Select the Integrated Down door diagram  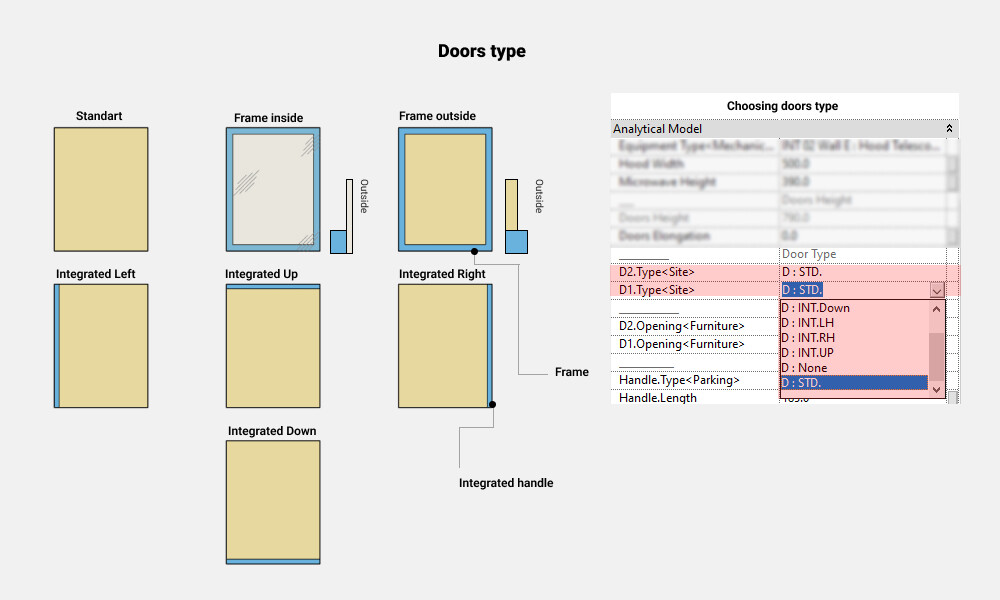point(273,503)
